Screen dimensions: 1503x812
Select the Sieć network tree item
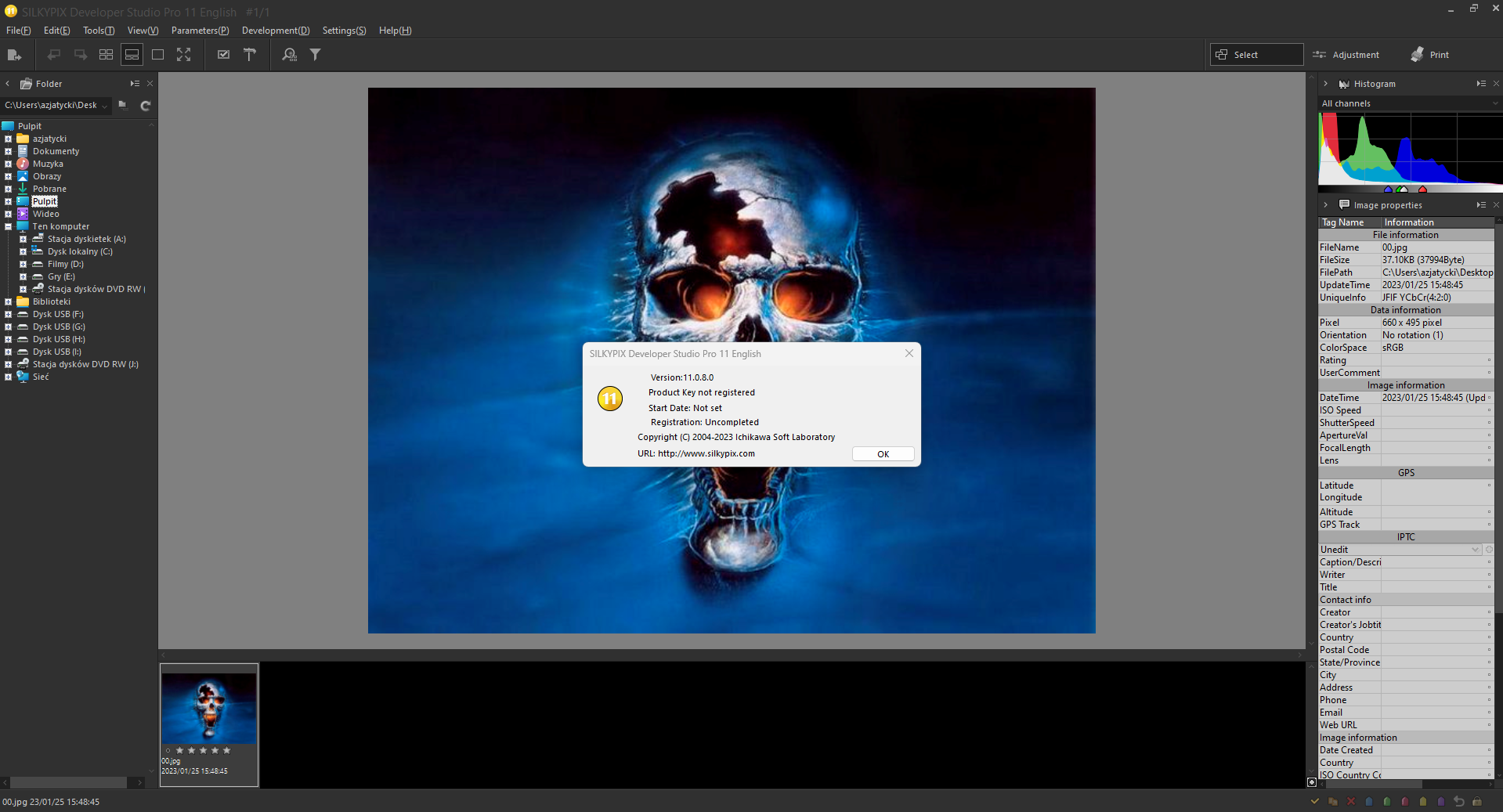[41, 377]
